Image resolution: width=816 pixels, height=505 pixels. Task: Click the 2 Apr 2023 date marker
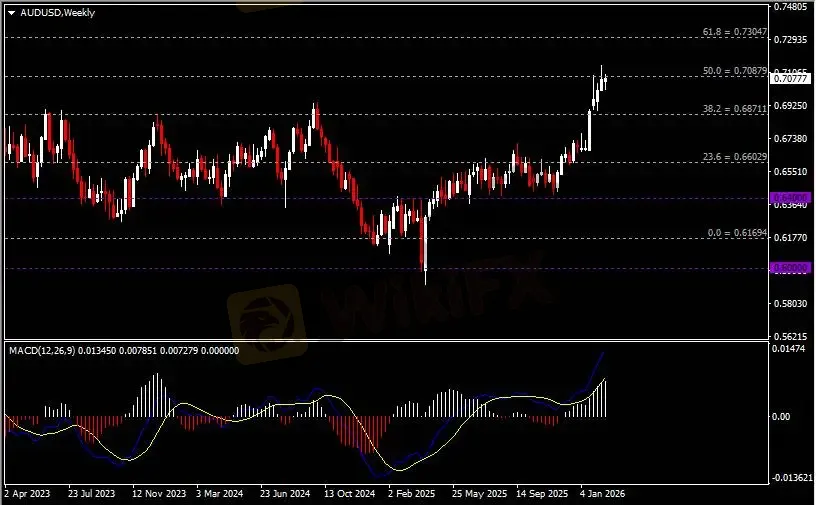(27, 493)
